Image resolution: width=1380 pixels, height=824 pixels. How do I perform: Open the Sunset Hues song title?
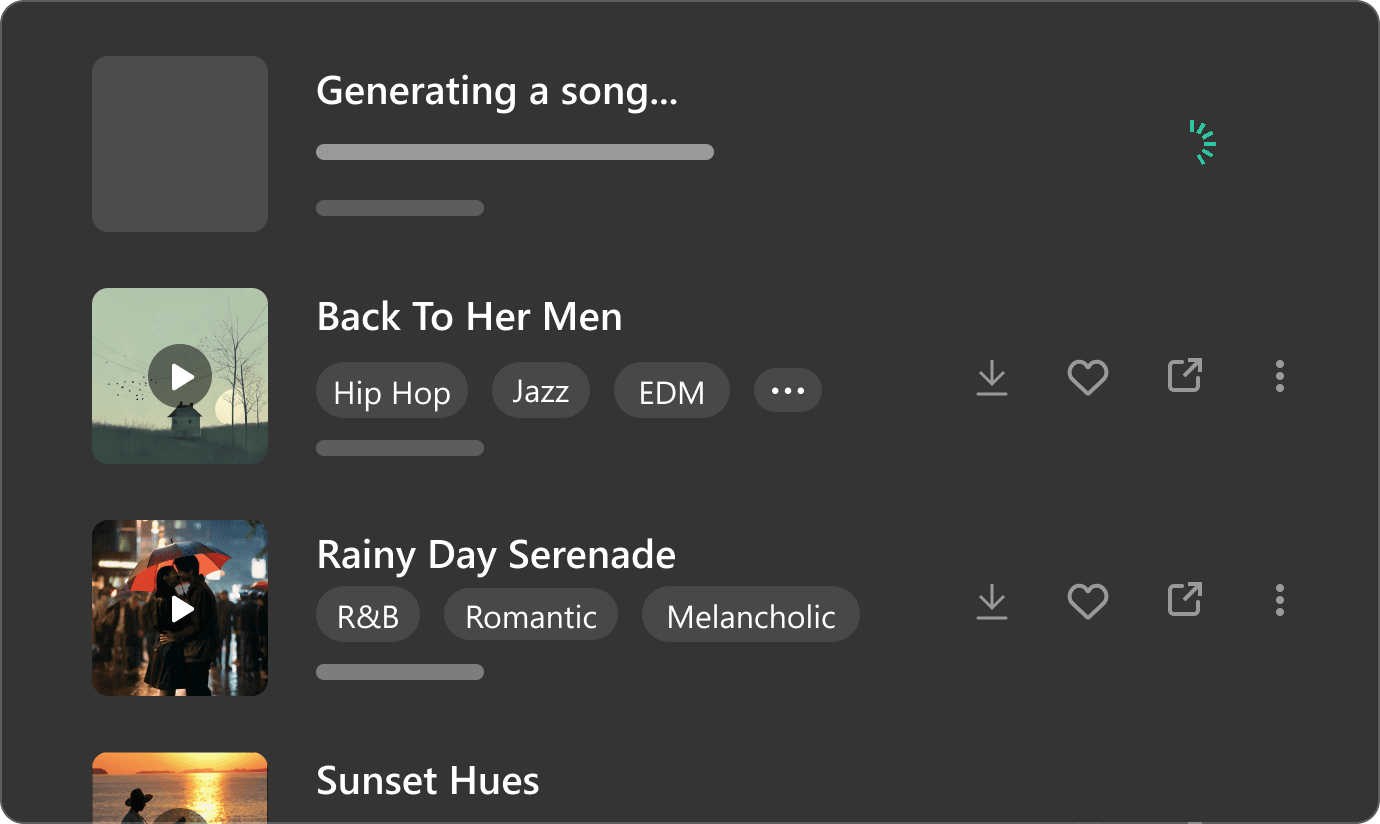[x=428, y=781]
